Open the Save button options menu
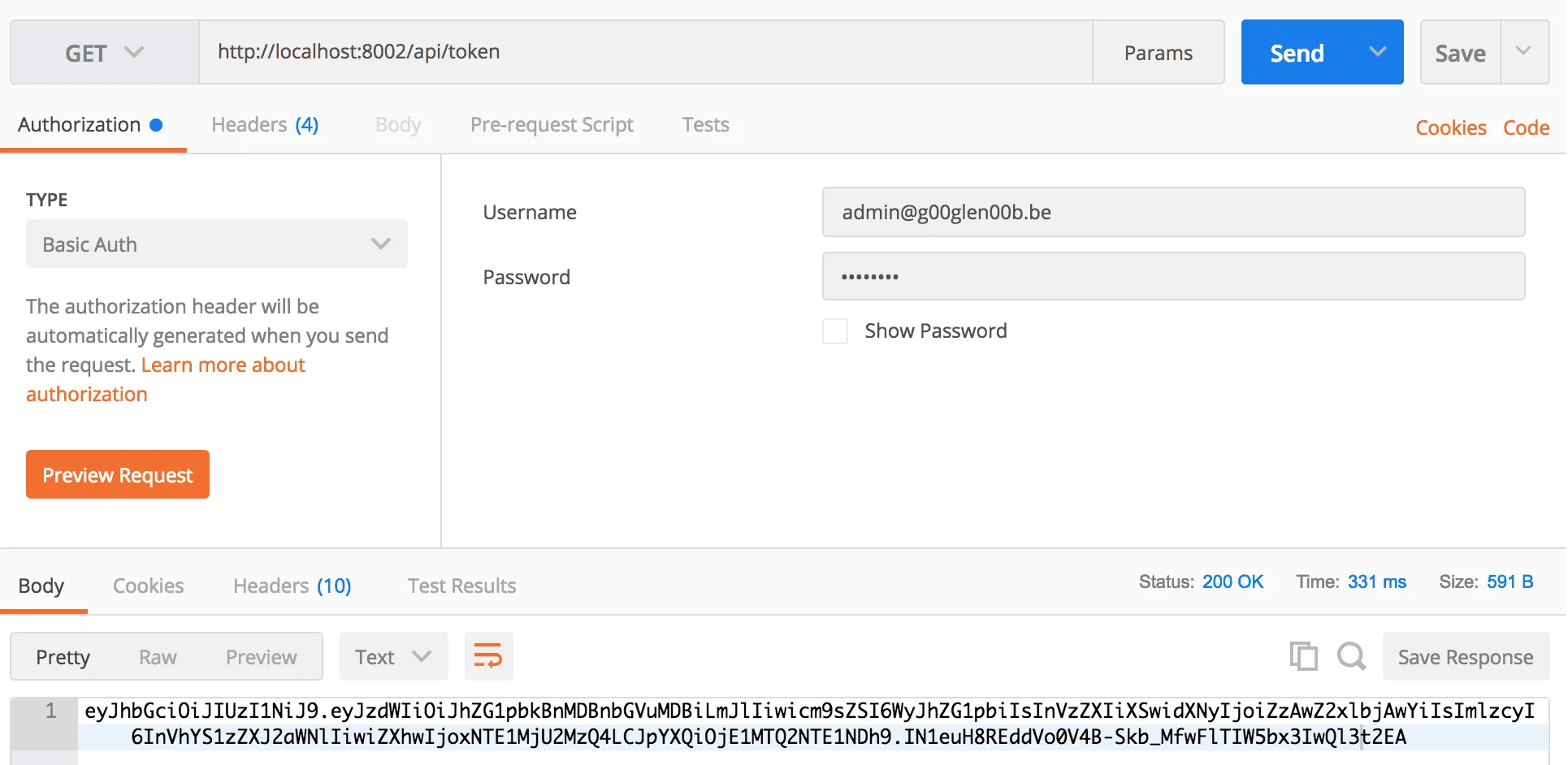 pyautogui.click(x=1525, y=51)
